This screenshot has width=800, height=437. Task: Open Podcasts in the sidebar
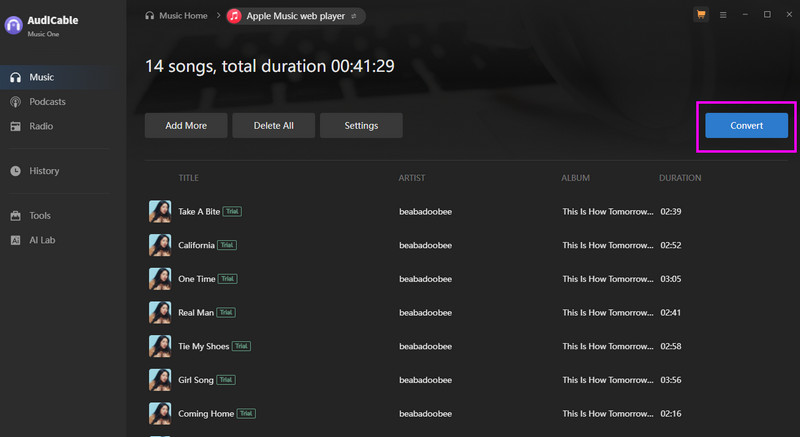coord(47,102)
